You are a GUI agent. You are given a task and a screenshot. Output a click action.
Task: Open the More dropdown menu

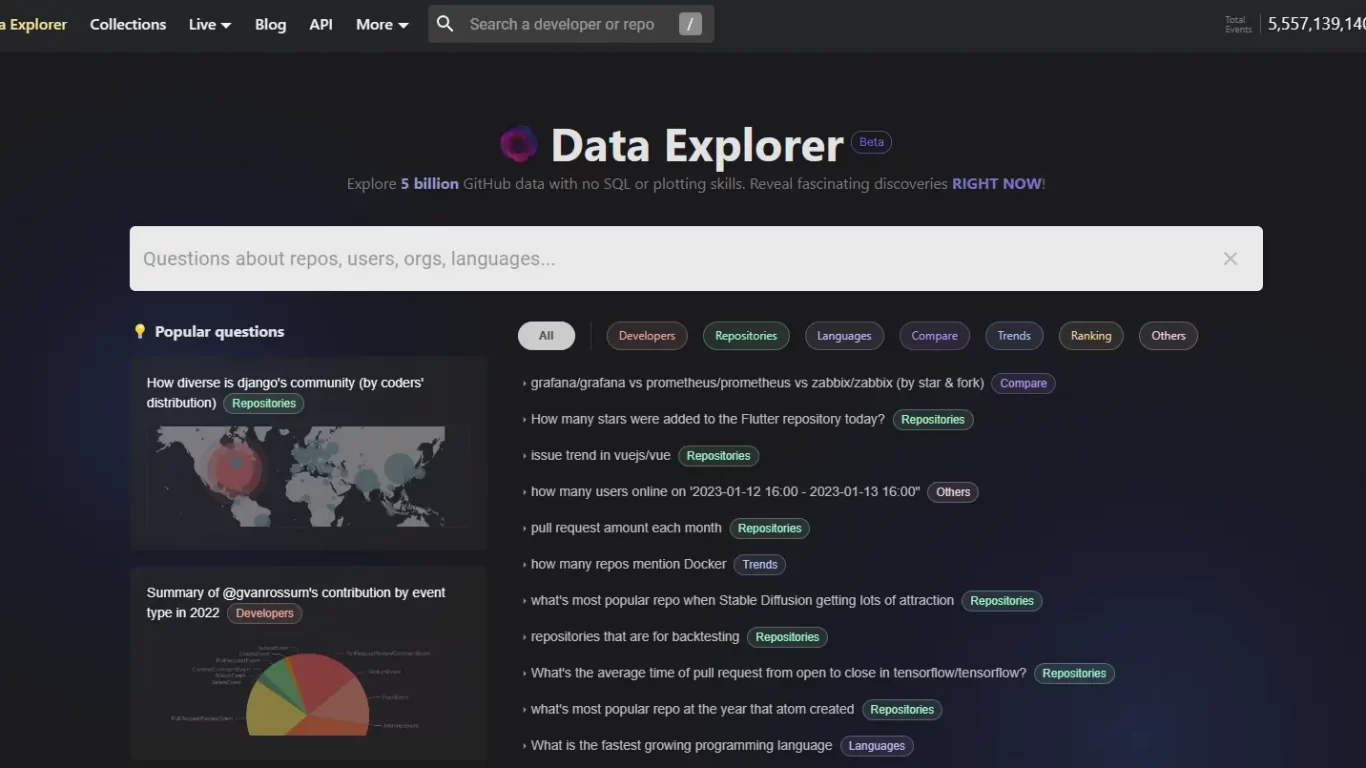[x=381, y=24]
